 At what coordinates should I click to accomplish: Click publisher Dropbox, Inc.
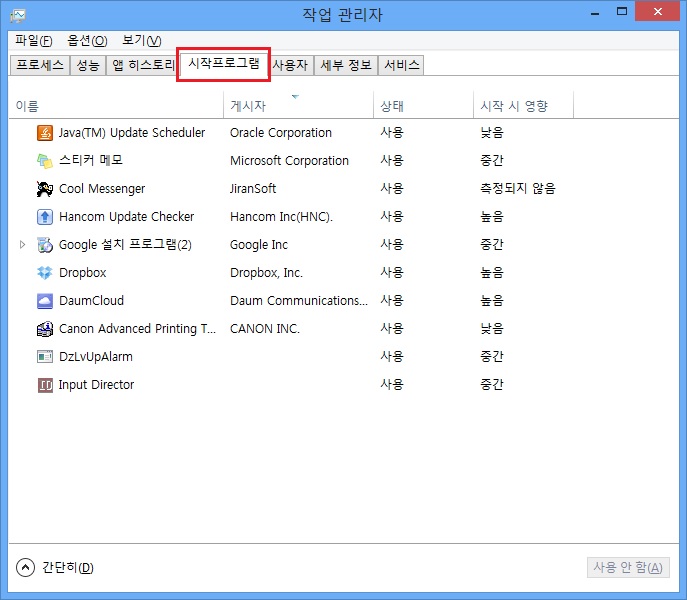point(266,273)
